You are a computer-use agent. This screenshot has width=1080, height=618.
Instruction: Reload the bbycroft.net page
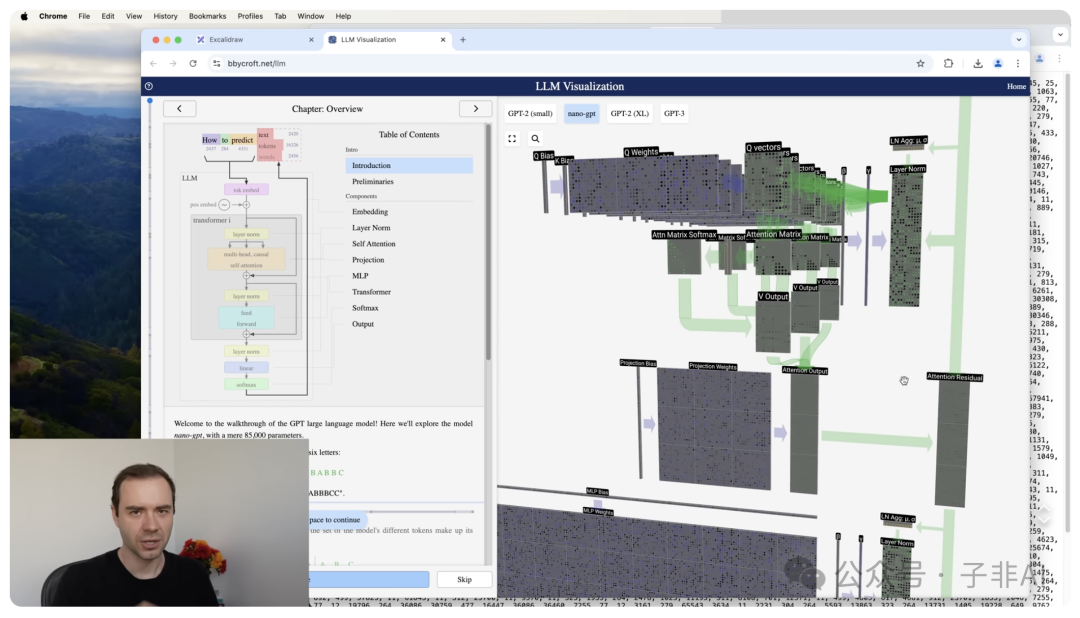(193, 63)
